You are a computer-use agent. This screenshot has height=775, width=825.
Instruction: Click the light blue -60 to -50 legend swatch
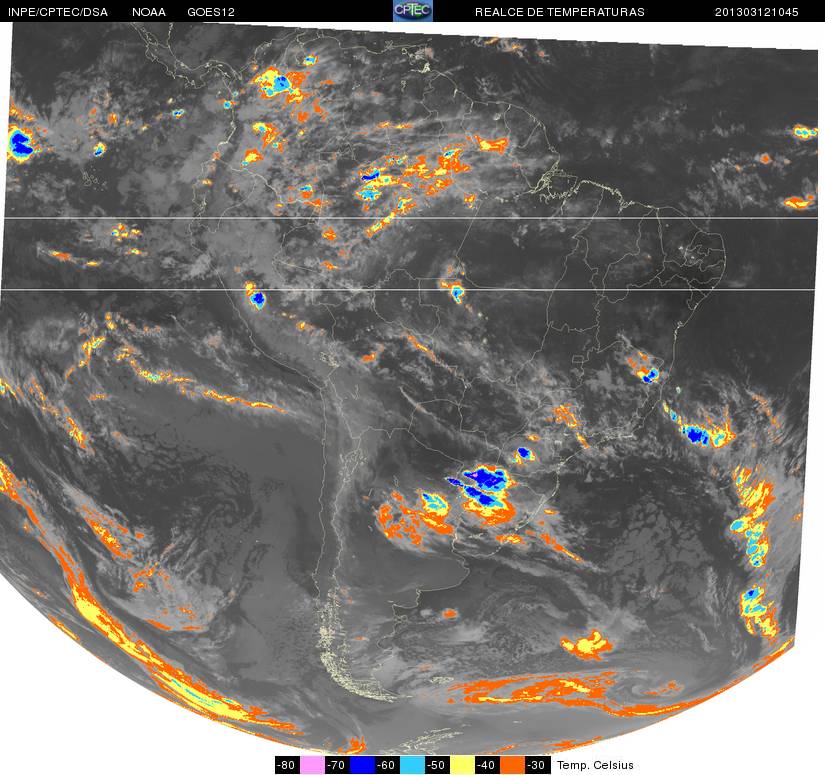(413, 765)
